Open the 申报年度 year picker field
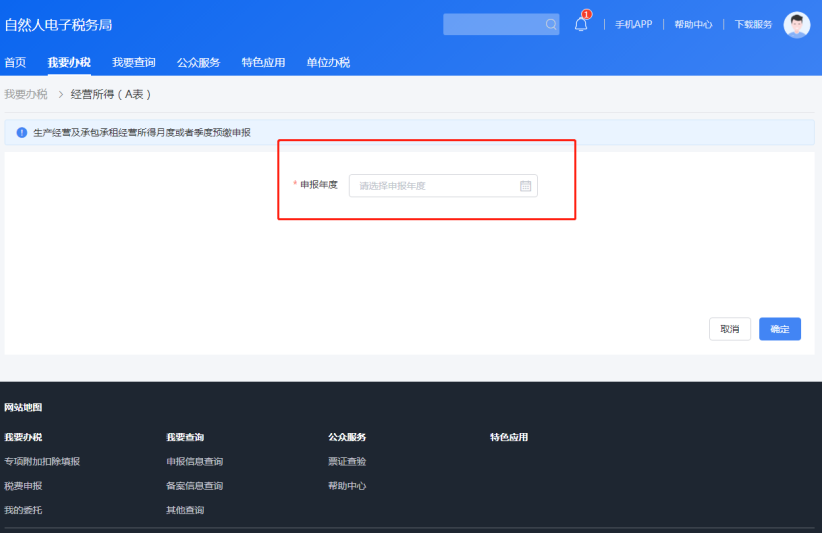This screenshot has height=533, width=822. pyautogui.click(x=443, y=186)
